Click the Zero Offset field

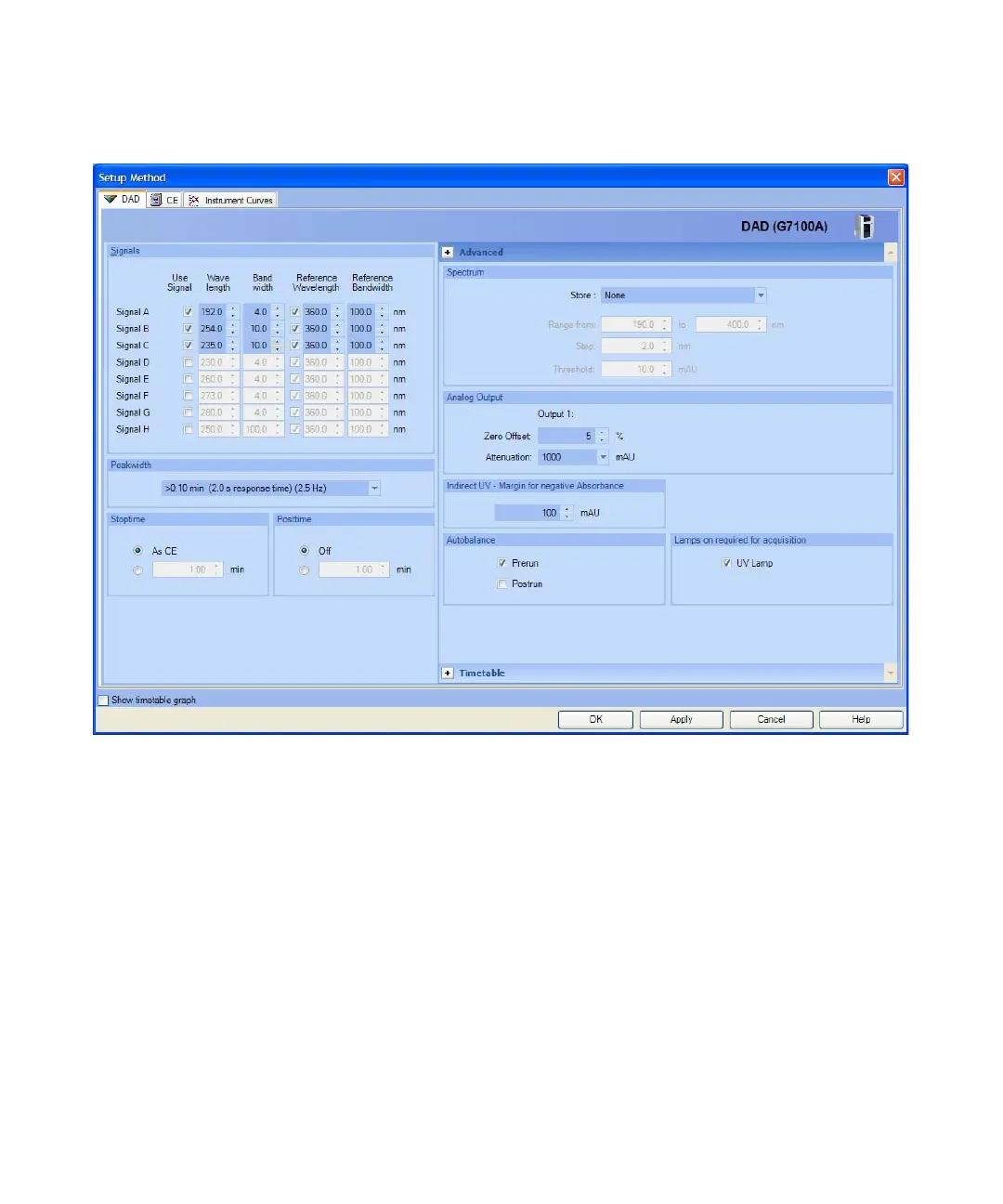(567, 436)
